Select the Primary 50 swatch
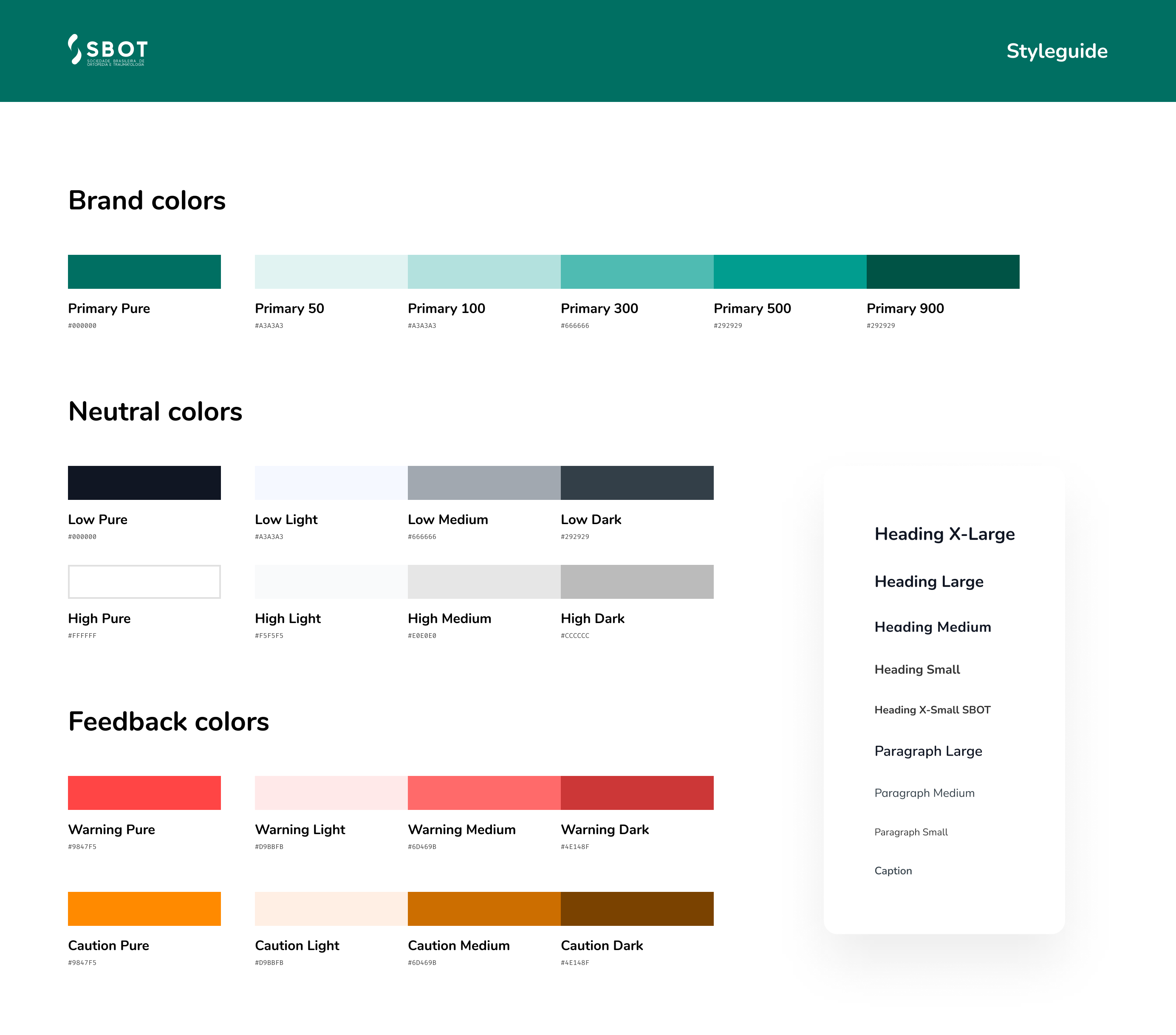 [x=331, y=271]
